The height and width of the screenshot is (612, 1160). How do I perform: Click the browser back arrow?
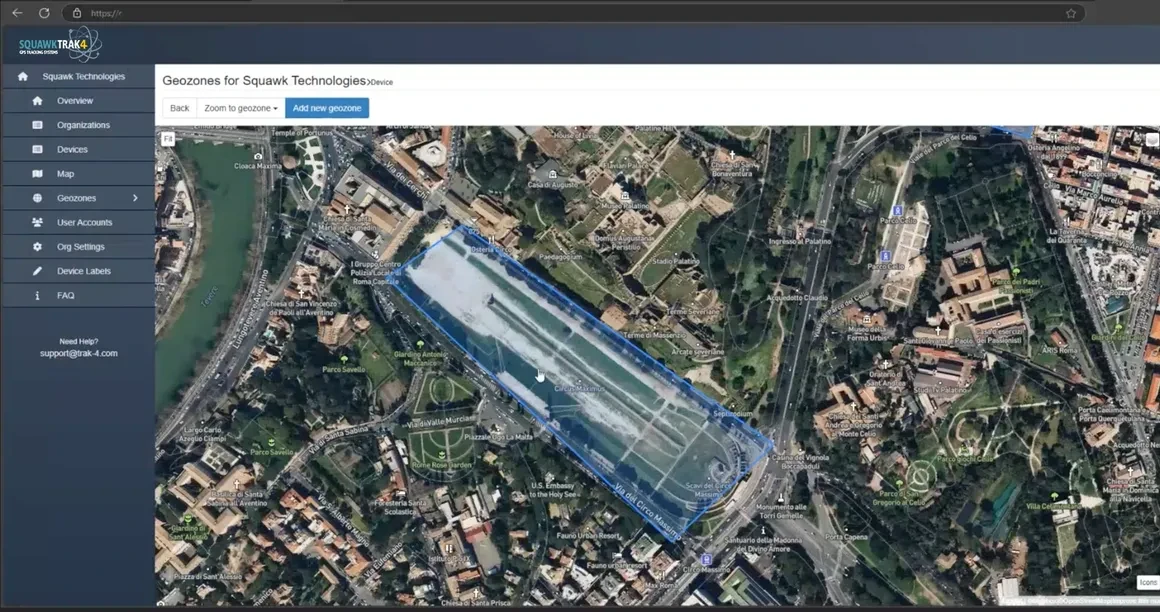point(17,13)
